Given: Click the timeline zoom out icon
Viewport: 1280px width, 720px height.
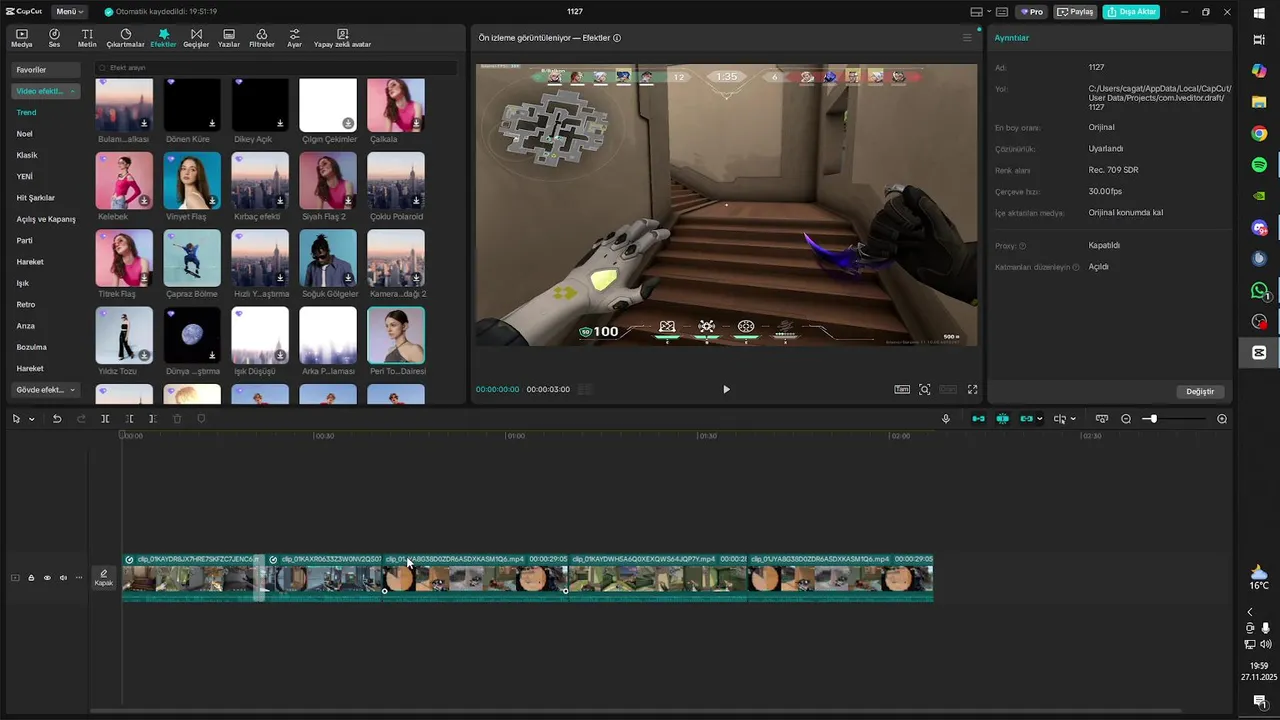Looking at the screenshot, I should pyautogui.click(x=1126, y=419).
